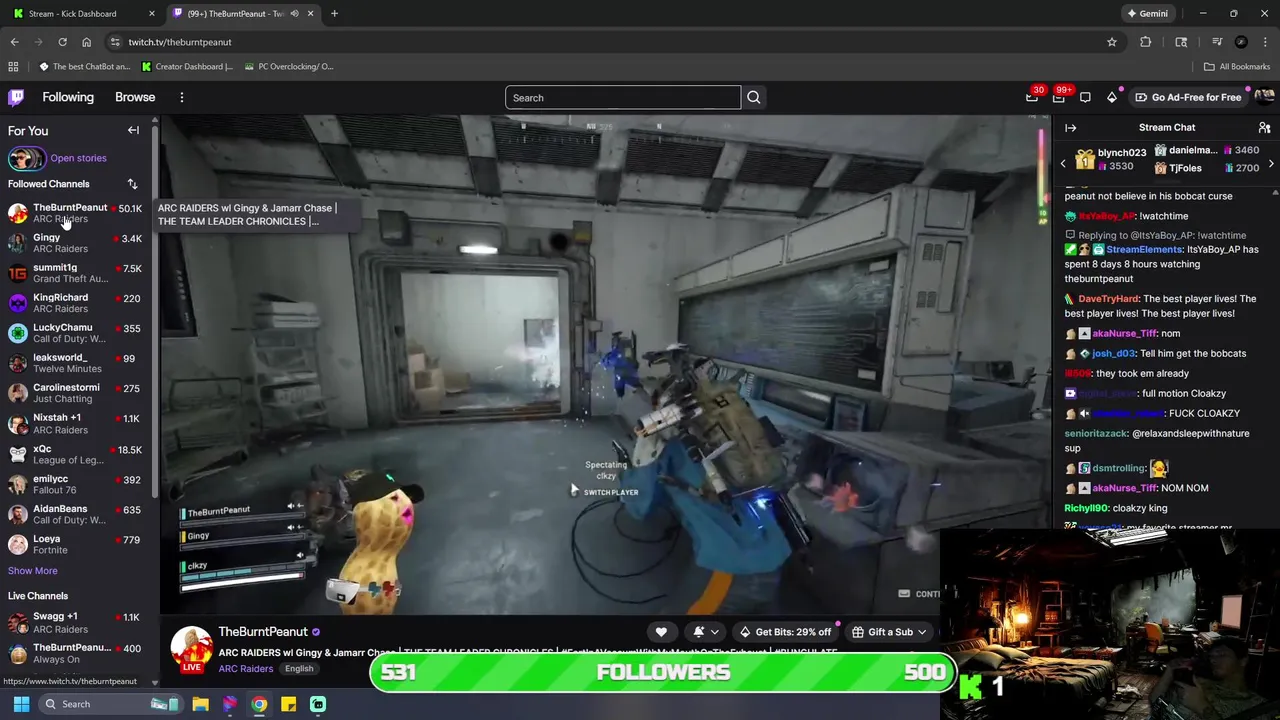
Task: Open the Bits diamond icon in the top bar
Action: click(x=1112, y=97)
